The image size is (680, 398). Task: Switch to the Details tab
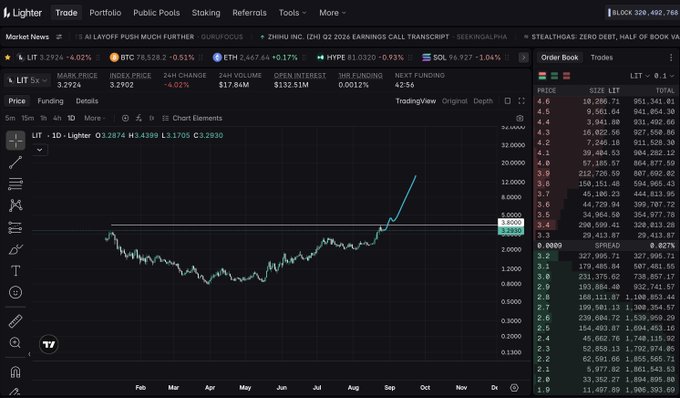(x=87, y=101)
